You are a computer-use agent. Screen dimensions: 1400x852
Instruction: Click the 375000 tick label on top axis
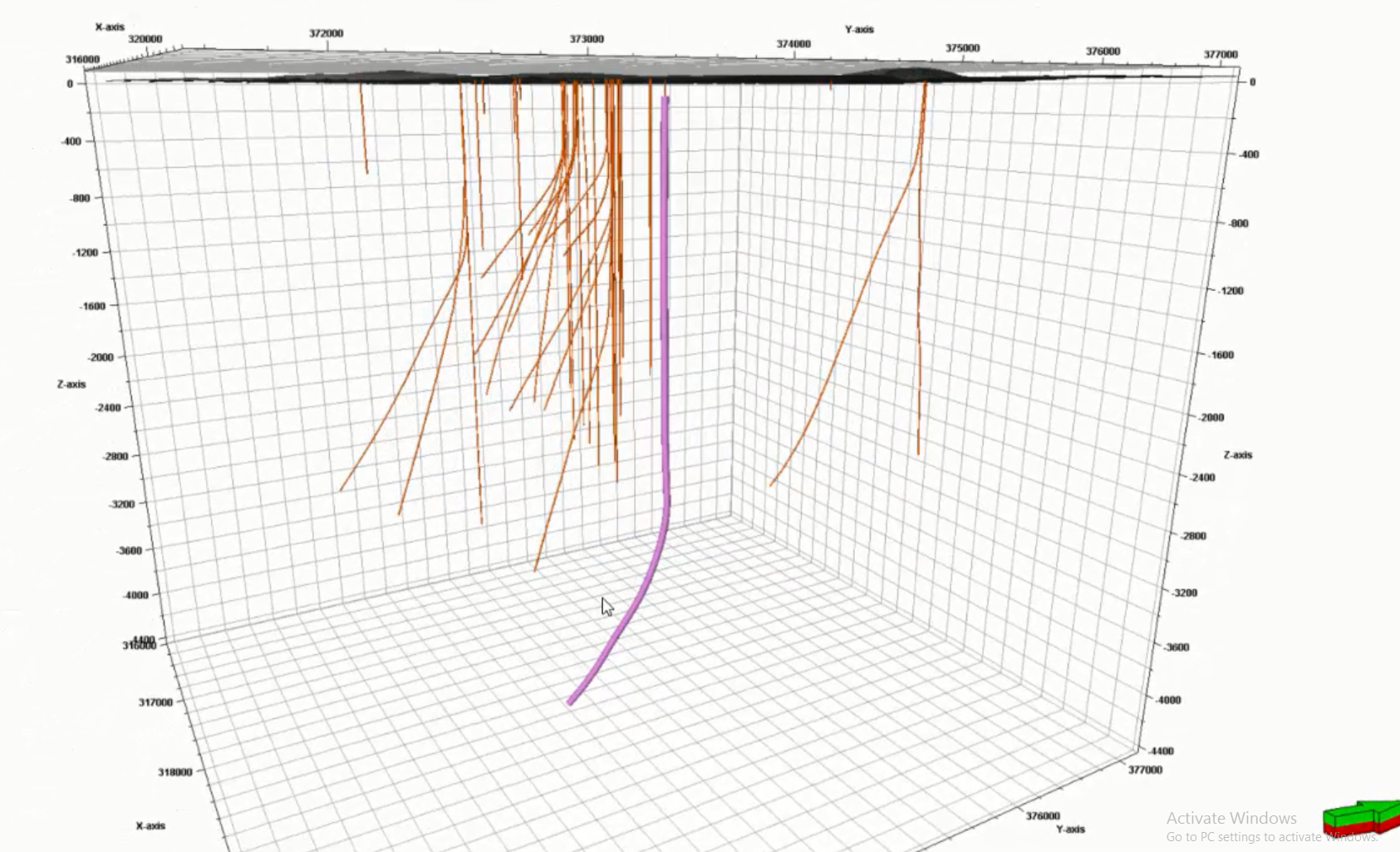[x=962, y=48]
